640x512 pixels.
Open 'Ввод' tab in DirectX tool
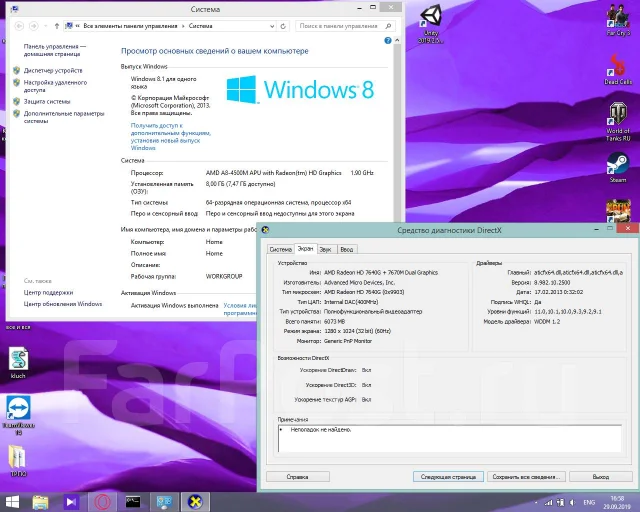point(347,249)
